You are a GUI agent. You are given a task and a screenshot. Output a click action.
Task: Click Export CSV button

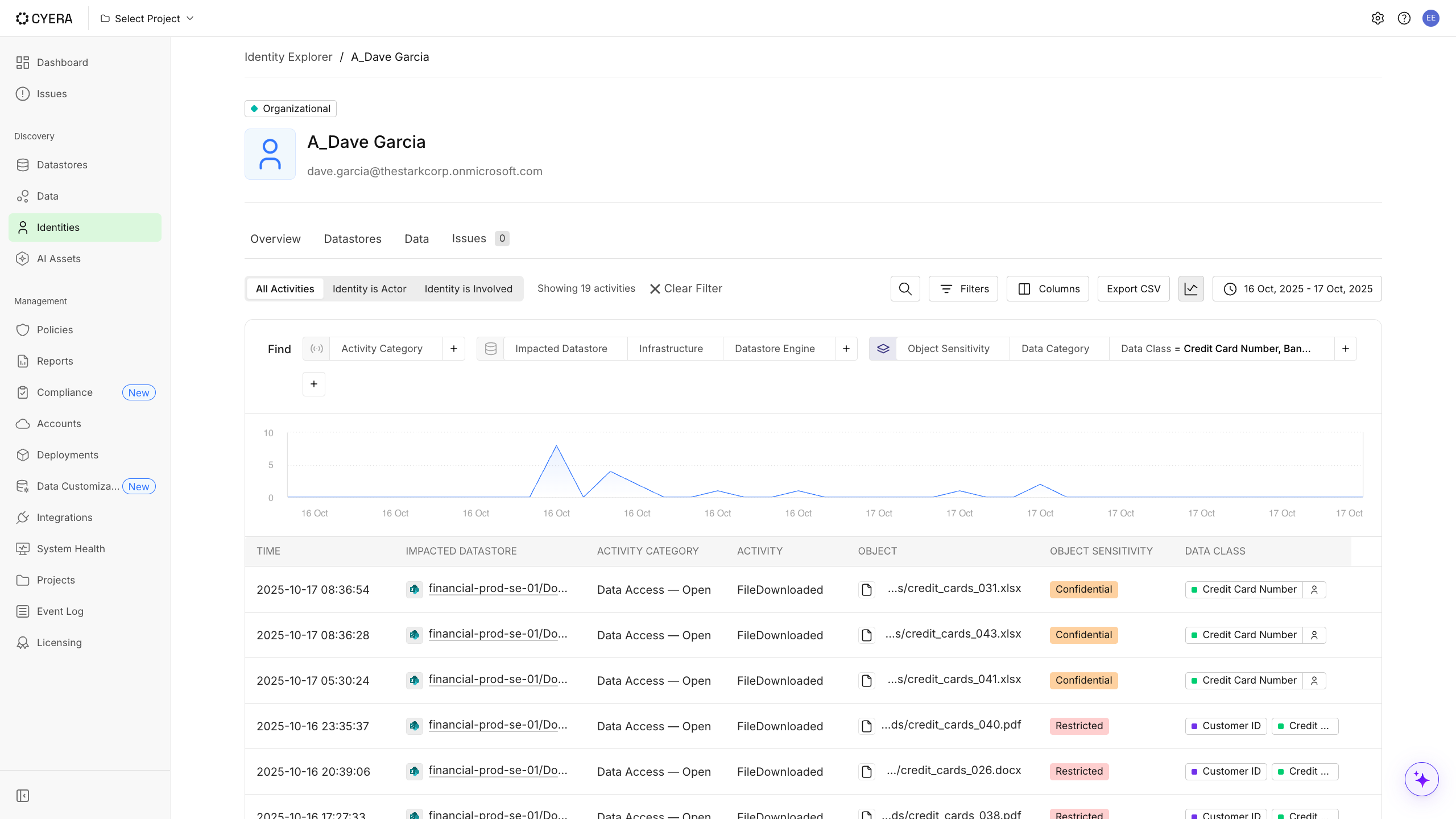pos(1133,289)
